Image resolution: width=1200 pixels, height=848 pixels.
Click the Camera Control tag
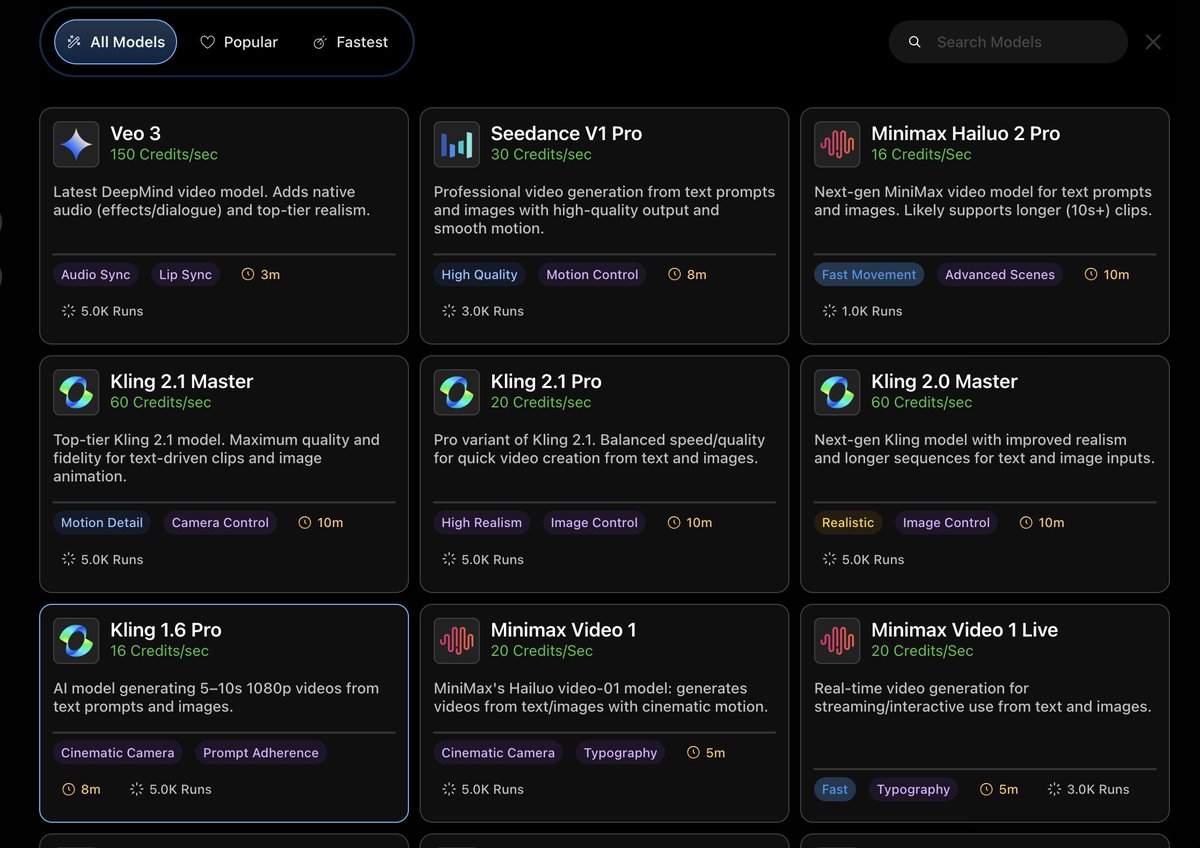click(220, 522)
